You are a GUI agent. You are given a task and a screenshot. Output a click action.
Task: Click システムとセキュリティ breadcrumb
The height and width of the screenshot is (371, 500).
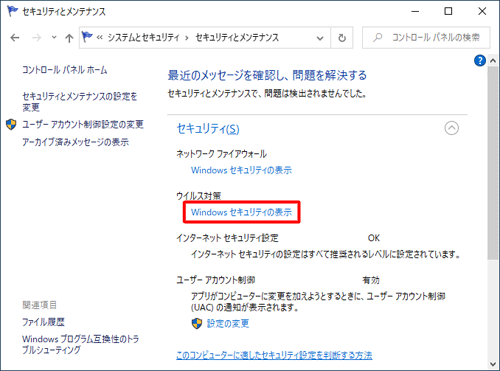pos(143,37)
